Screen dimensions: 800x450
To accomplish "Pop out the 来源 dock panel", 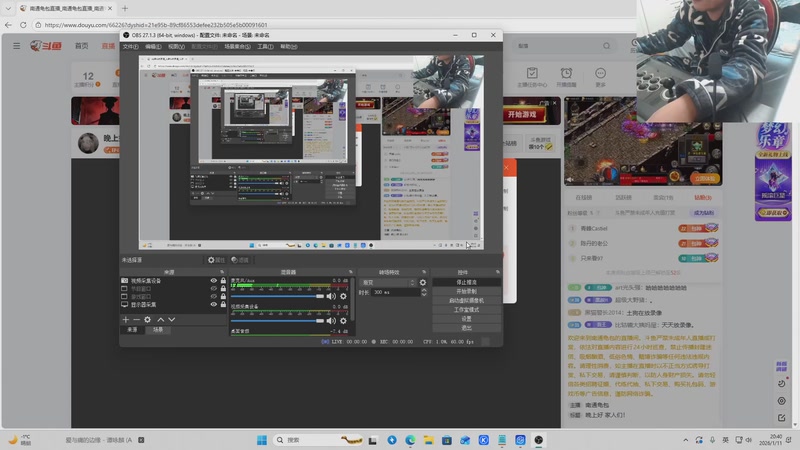I will click(x=222, y=272).
